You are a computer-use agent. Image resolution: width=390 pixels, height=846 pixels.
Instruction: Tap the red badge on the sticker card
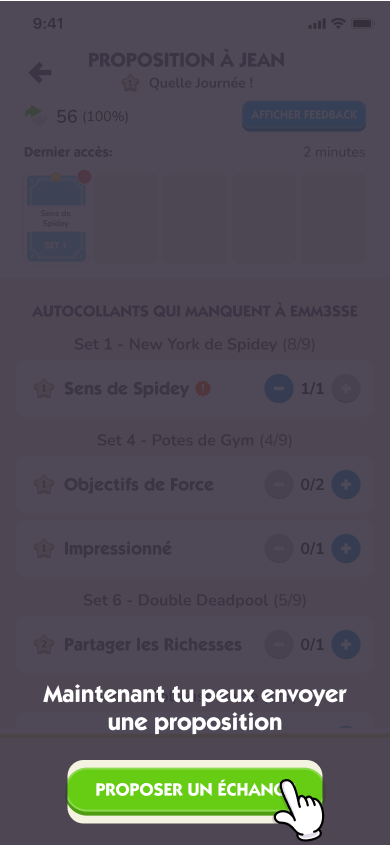pyautogui.click(x=84, y=177)
